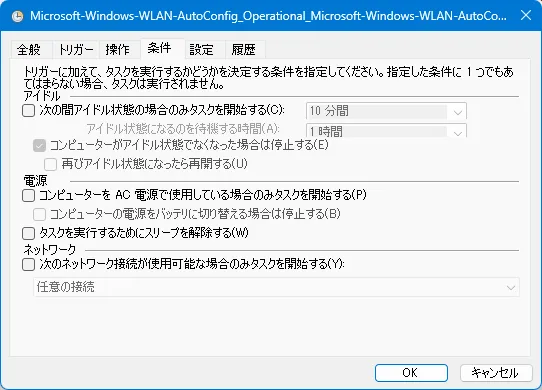Open the 10 分間 idle duration dropdown
Image resolution: width=542 pixels, height=390 pixels.
click(x=386, y=111)
